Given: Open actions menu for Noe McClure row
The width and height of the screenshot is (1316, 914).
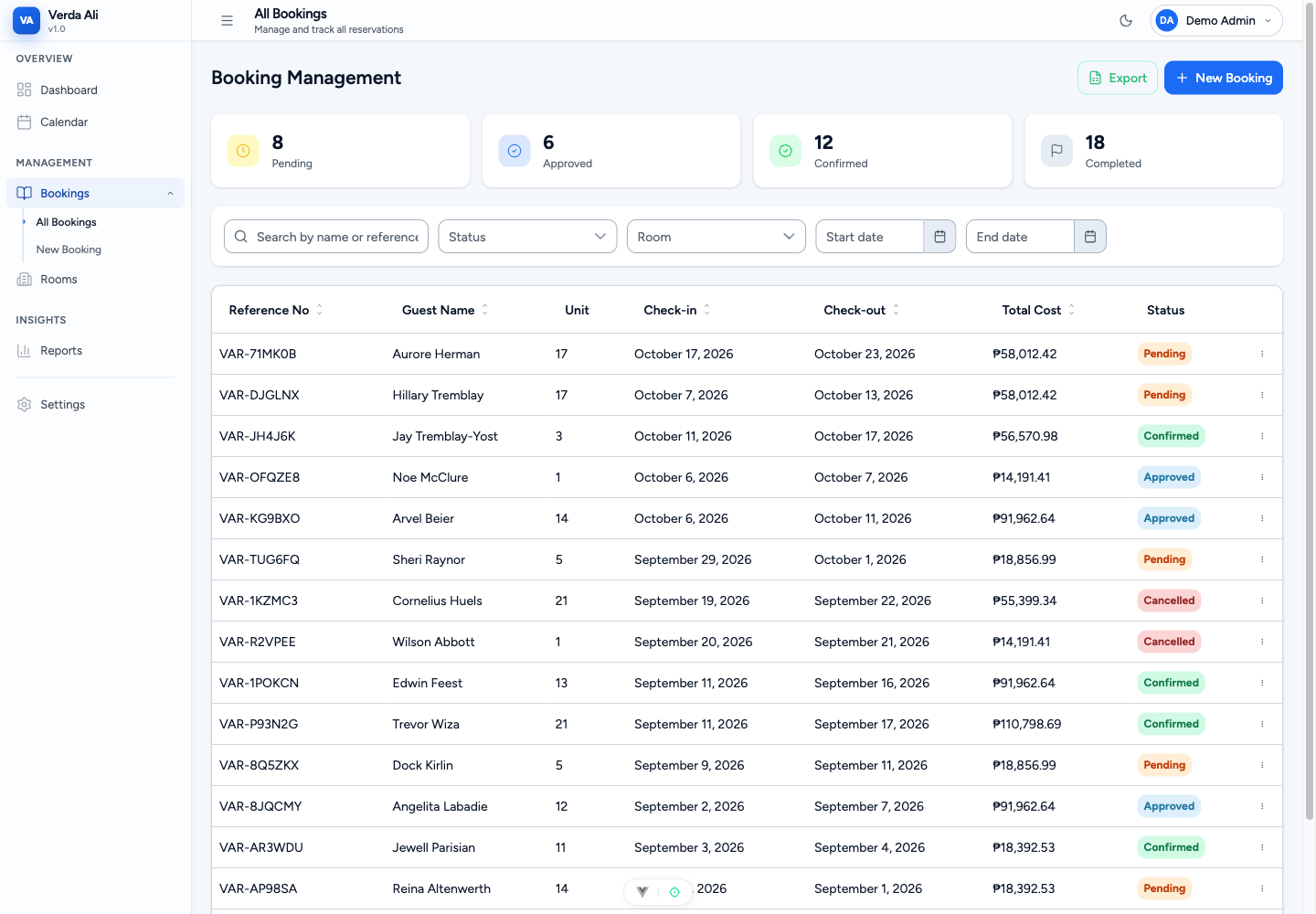Looking at the screenshot, I should click(x=1262, y=477).
